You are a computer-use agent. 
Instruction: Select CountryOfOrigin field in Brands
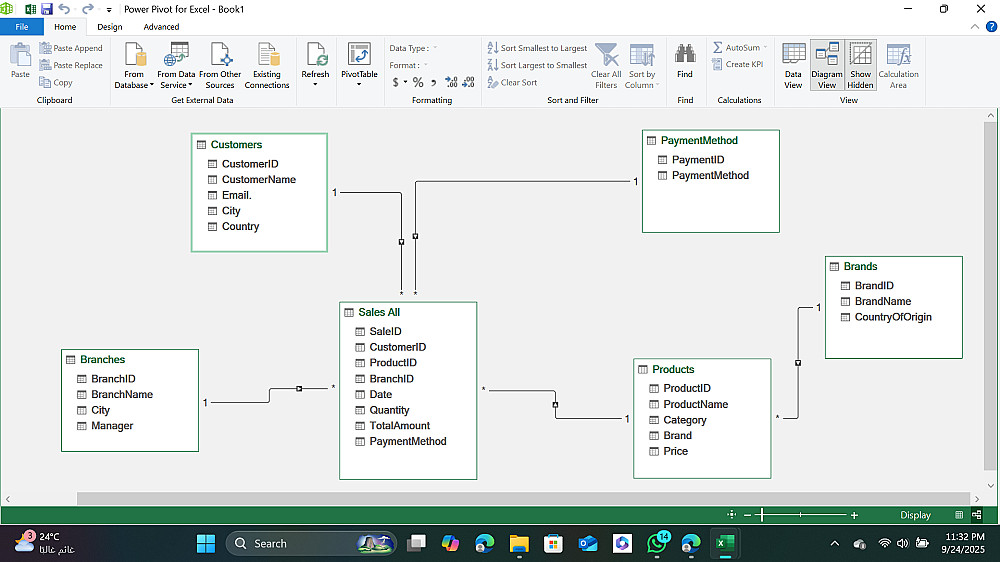coord(893,317)
